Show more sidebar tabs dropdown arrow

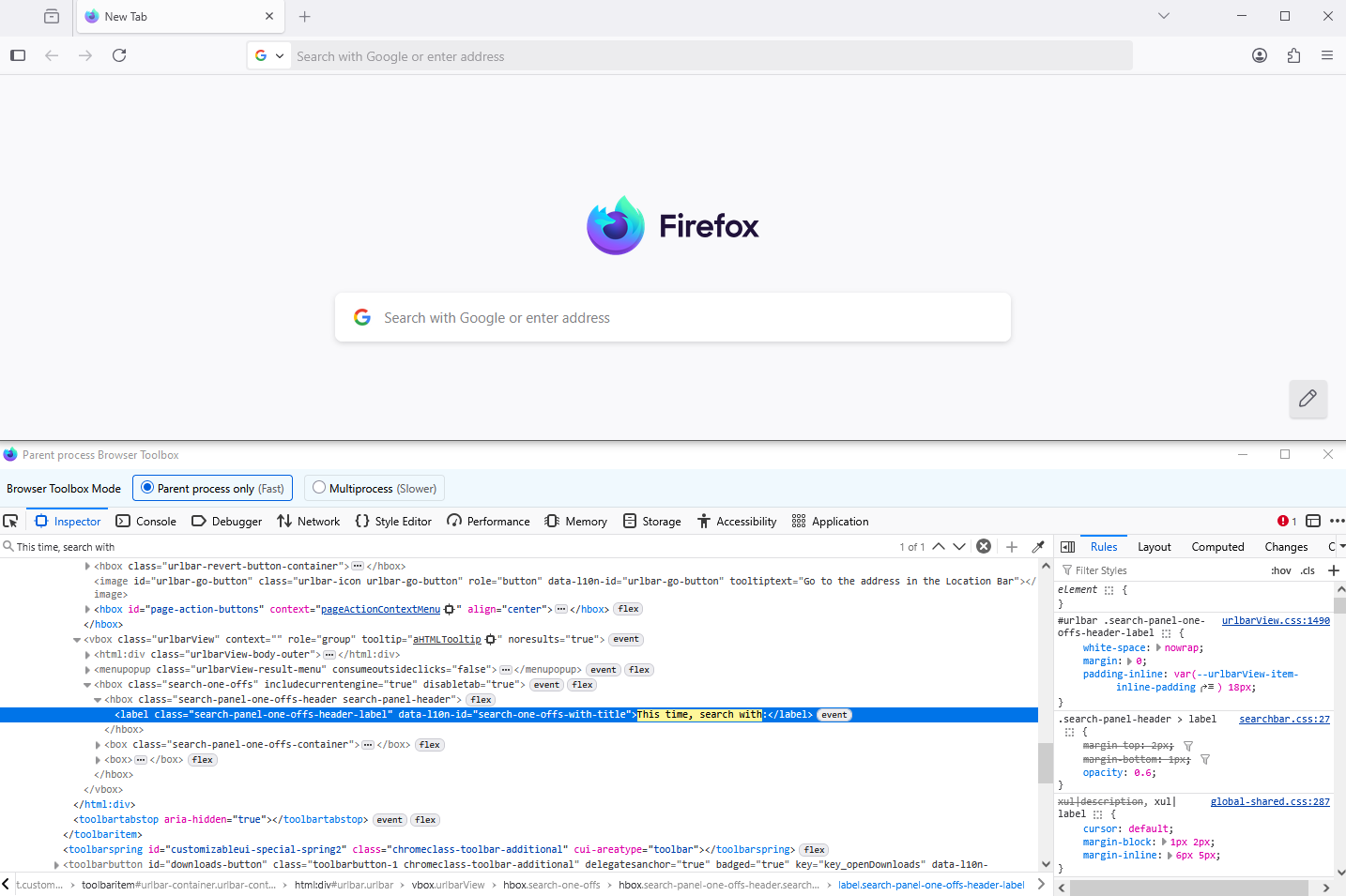tap(1342, 546)
